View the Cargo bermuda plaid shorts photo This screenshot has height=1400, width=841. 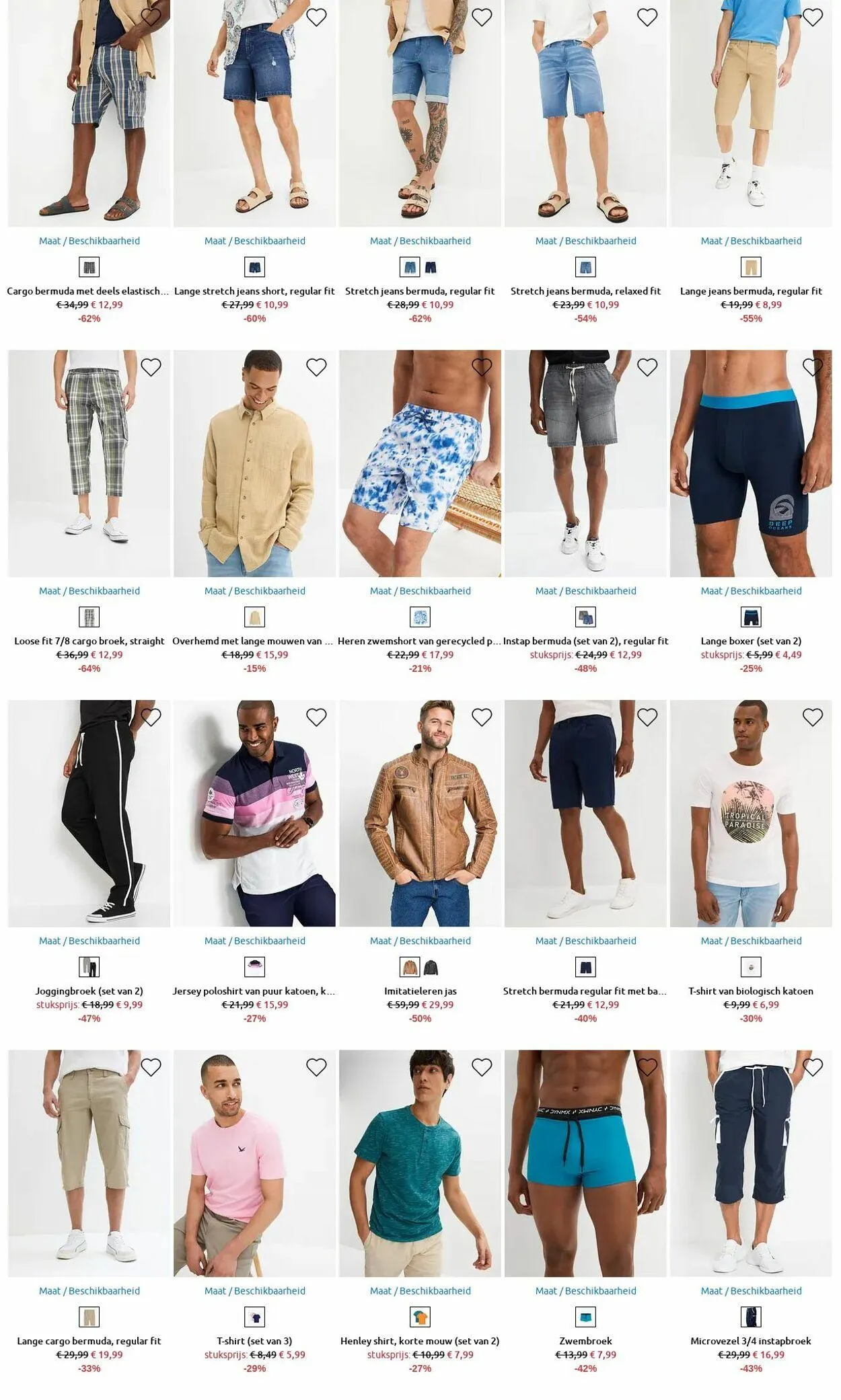tap(89, 113)
